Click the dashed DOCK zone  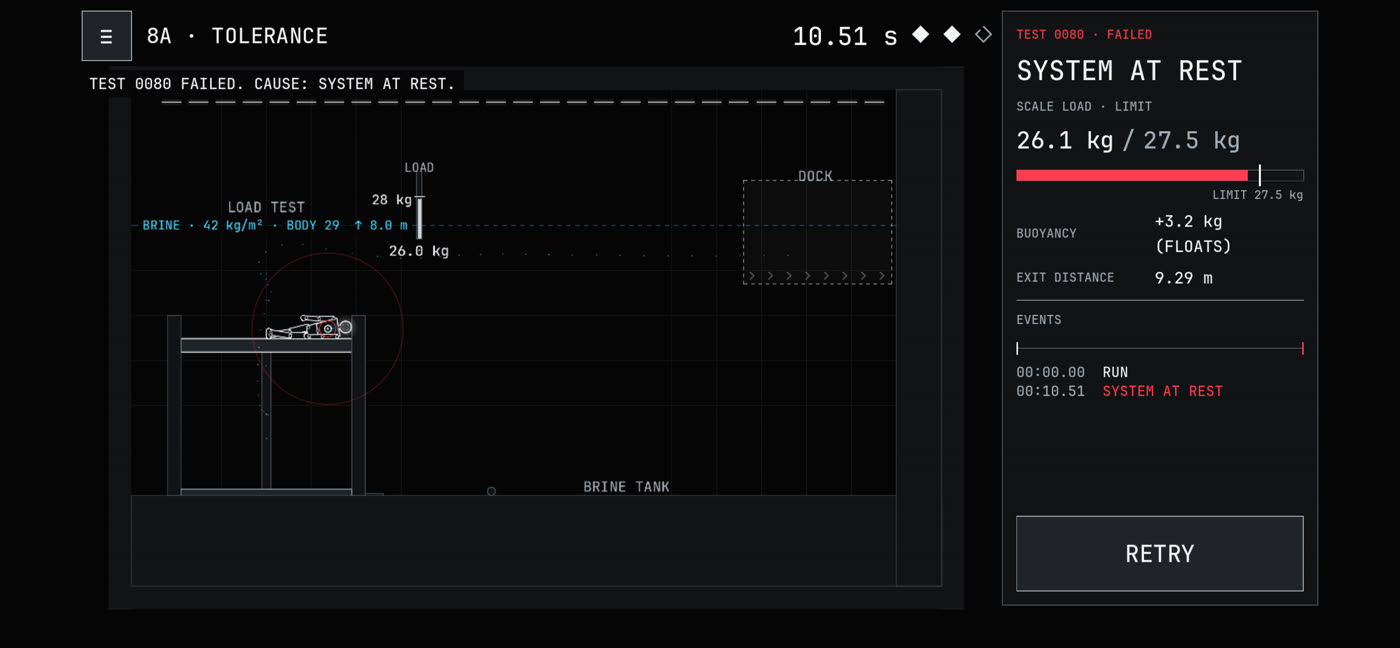coord(817,232)
